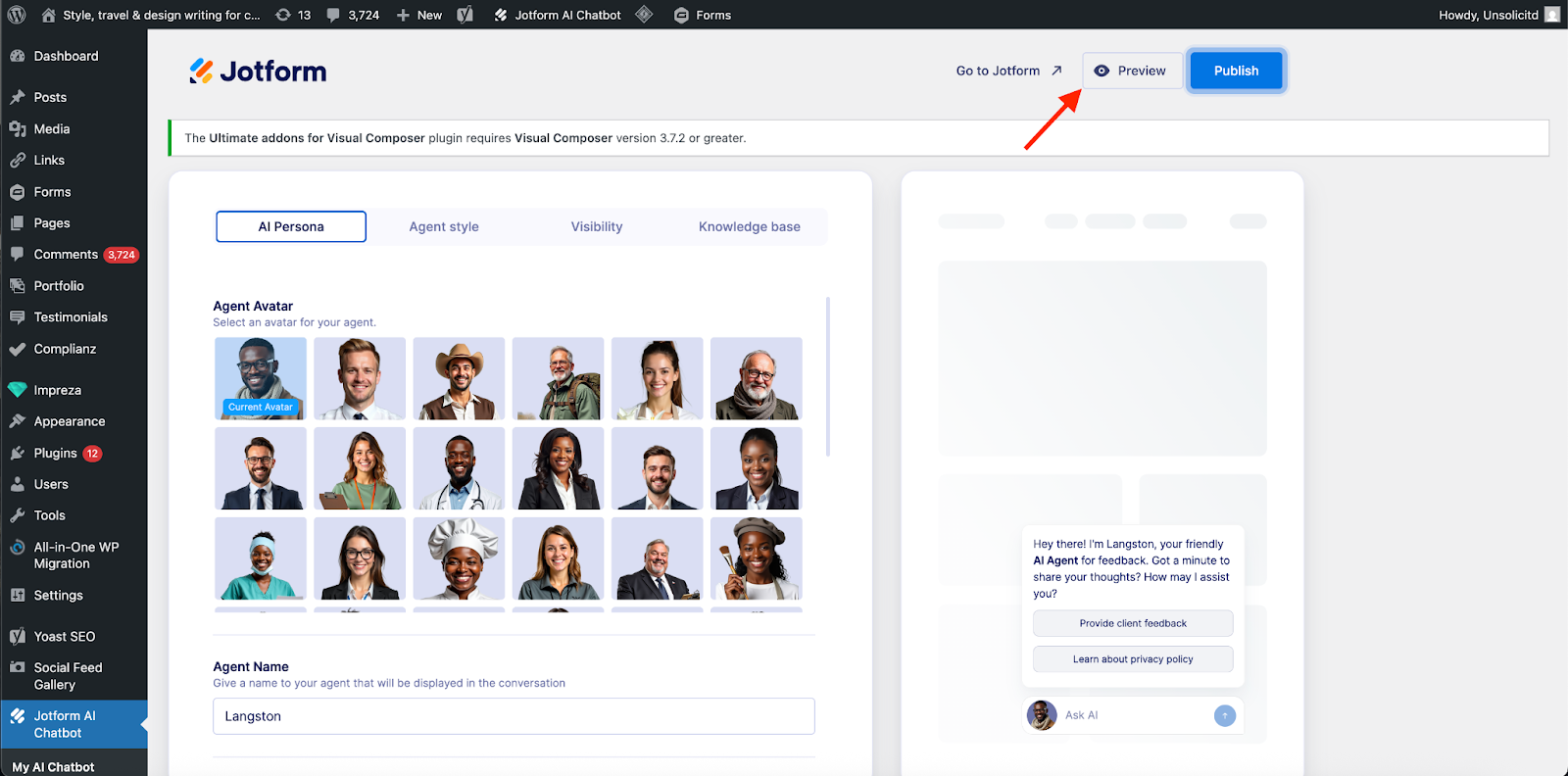Image resolution: width=1568 pixels, height=776 pixels.
Task: Open the updates icon showing 13
Action: [x=293, y=15]
